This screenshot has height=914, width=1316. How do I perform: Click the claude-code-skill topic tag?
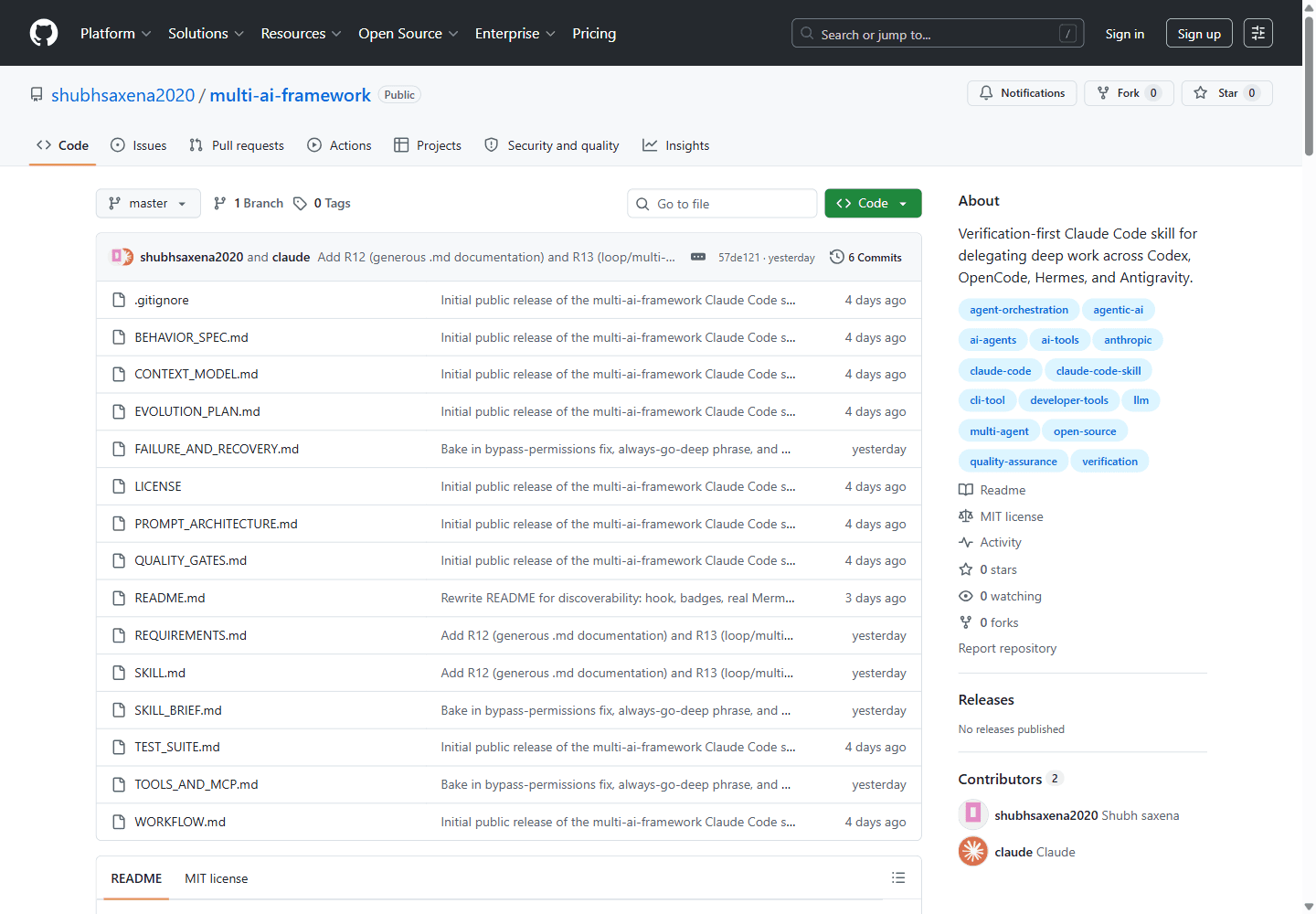(x=1098, y=370)
